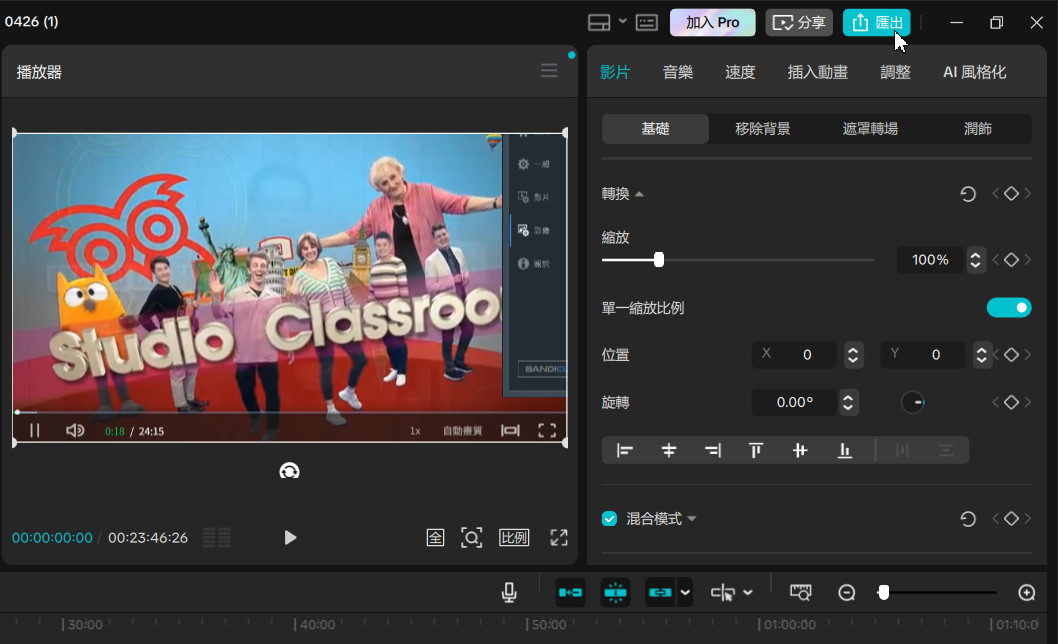Click the preview axis icon
Image resolution: width=1058 pixels, height=644 pixels.
coord(723,593)
